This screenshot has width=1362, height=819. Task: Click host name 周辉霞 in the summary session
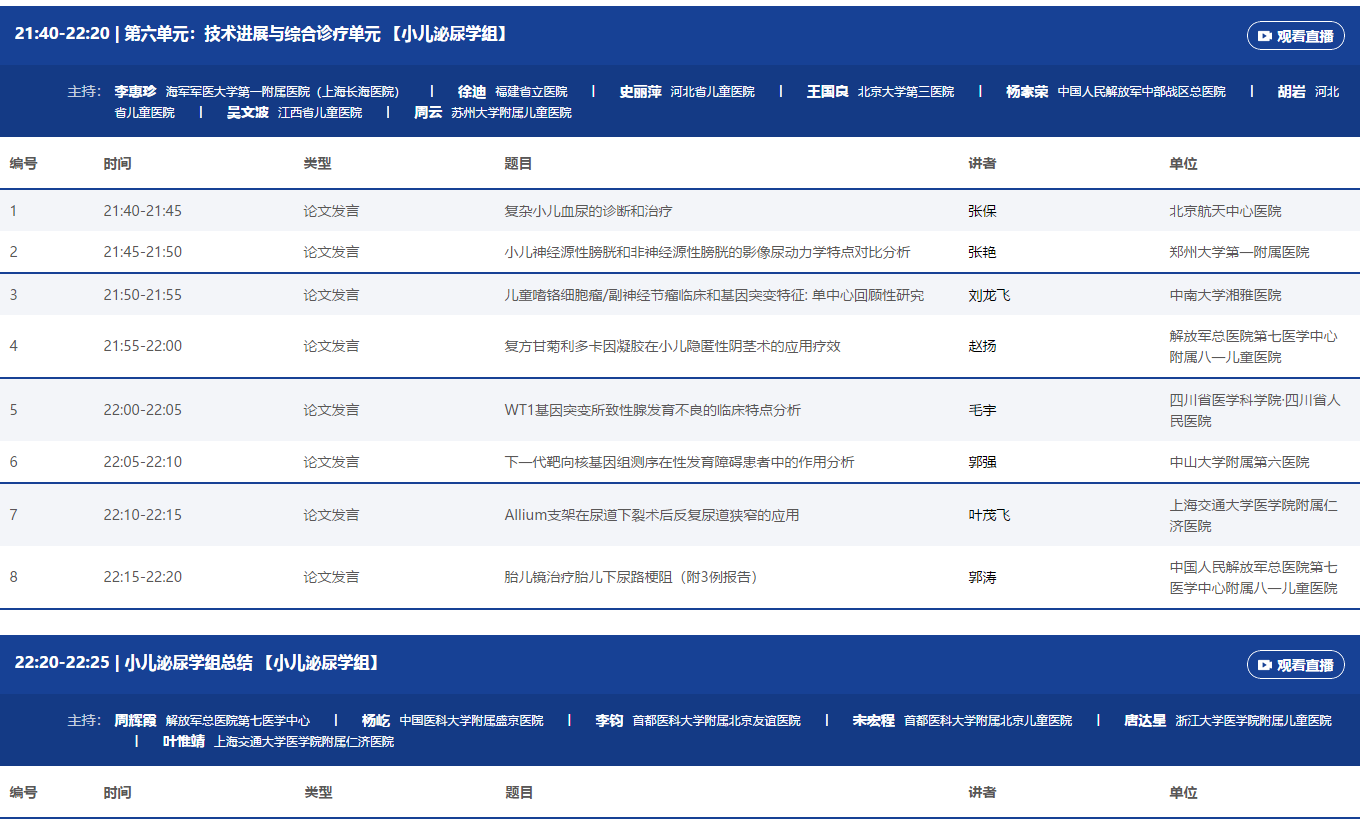coord(136,720)
